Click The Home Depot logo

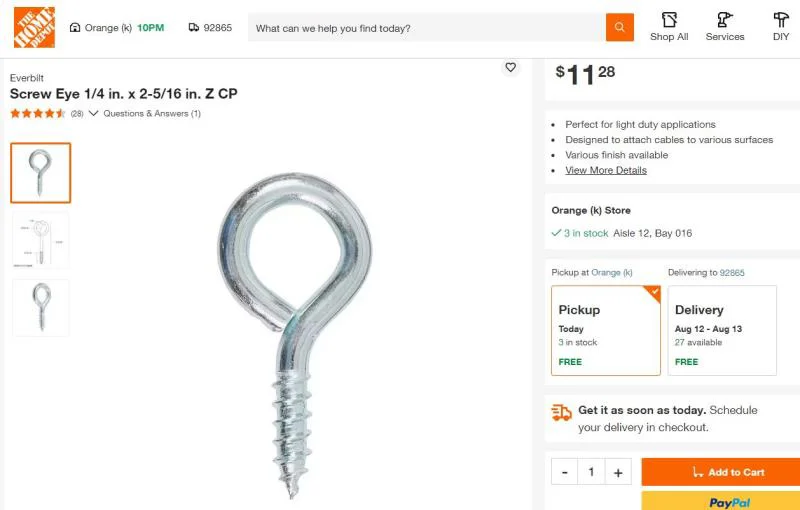click(34, 28)
